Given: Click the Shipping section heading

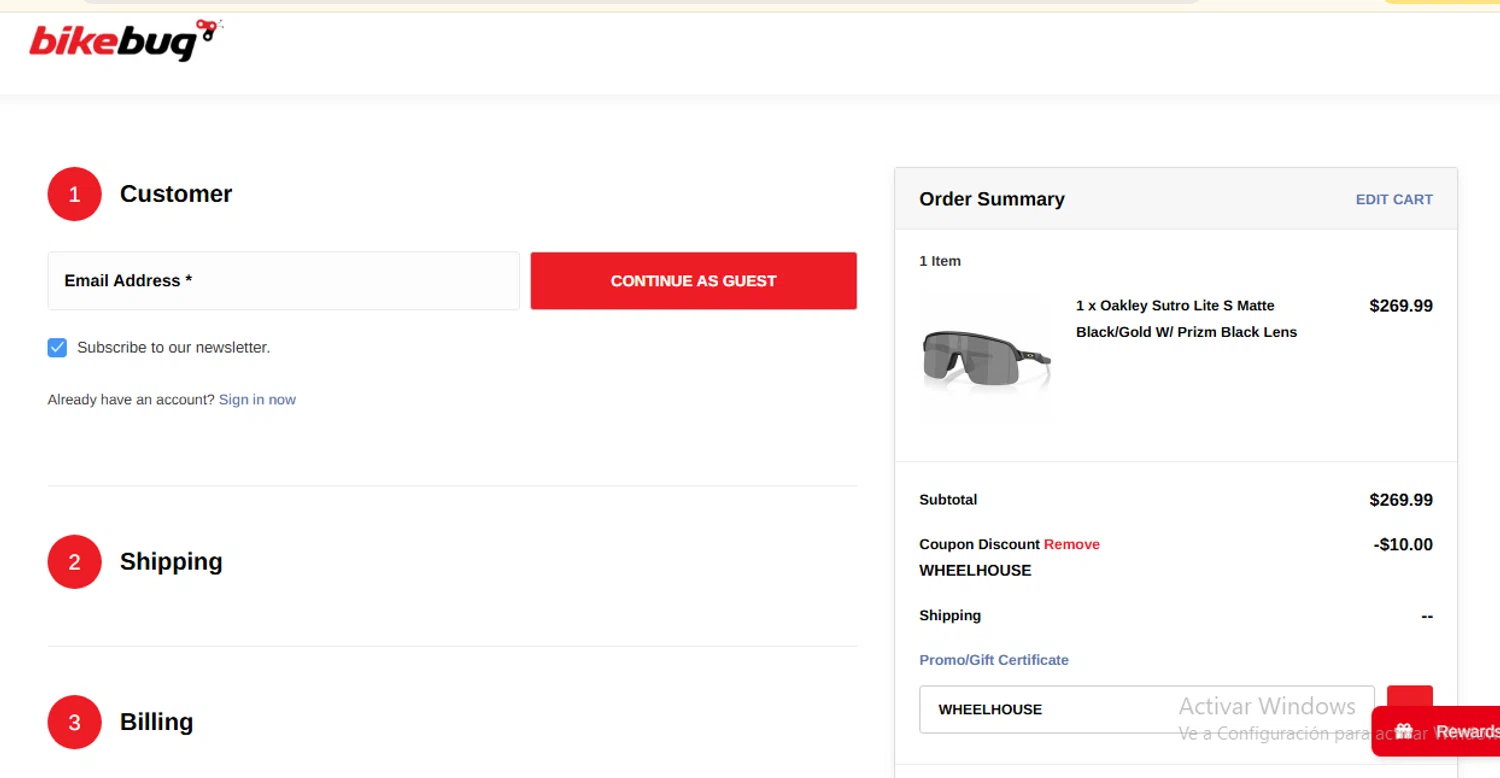Looking at the screenshot, I should (x=171, y=562).
